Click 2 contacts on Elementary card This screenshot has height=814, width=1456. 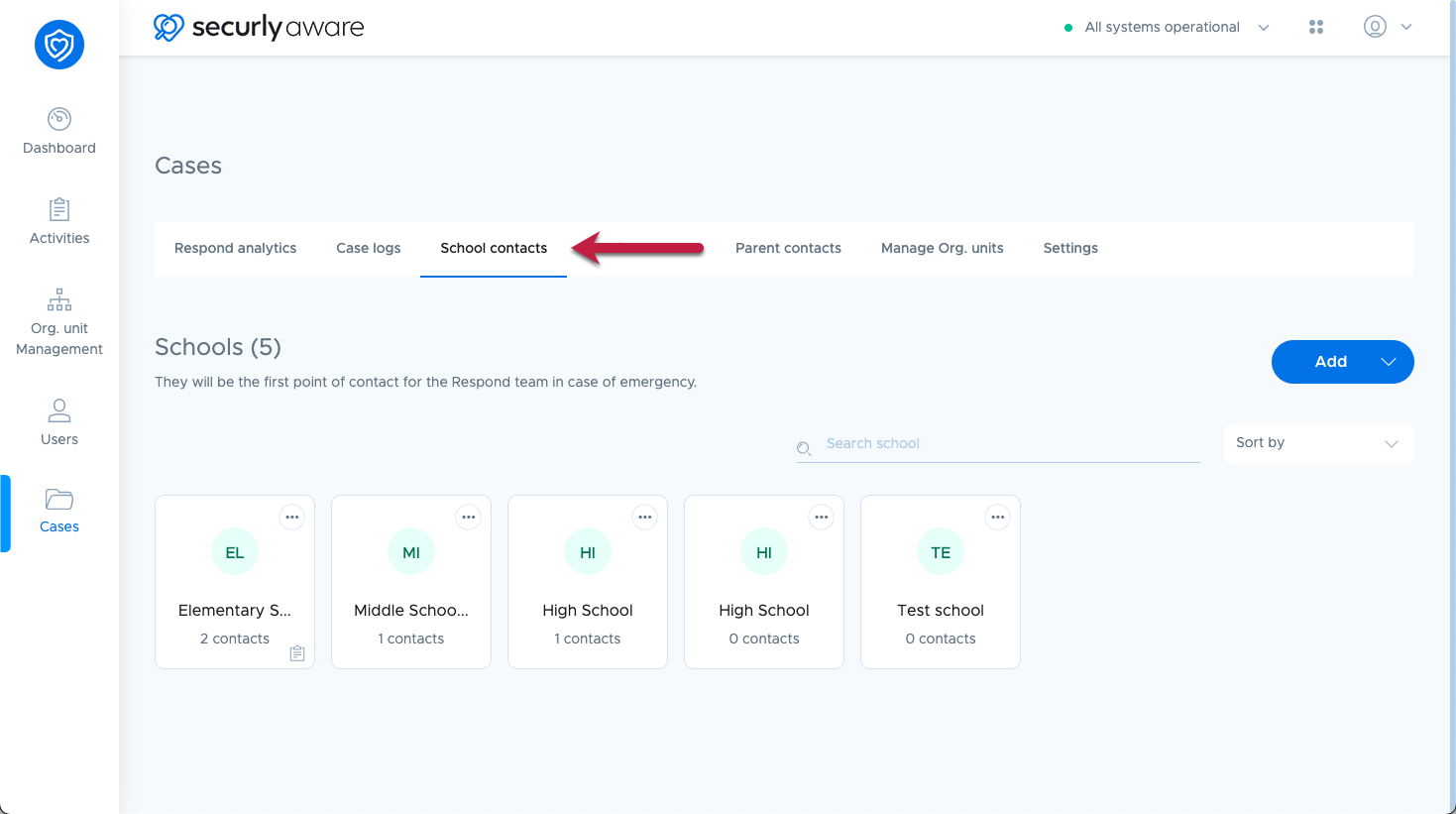coord(235,639)
